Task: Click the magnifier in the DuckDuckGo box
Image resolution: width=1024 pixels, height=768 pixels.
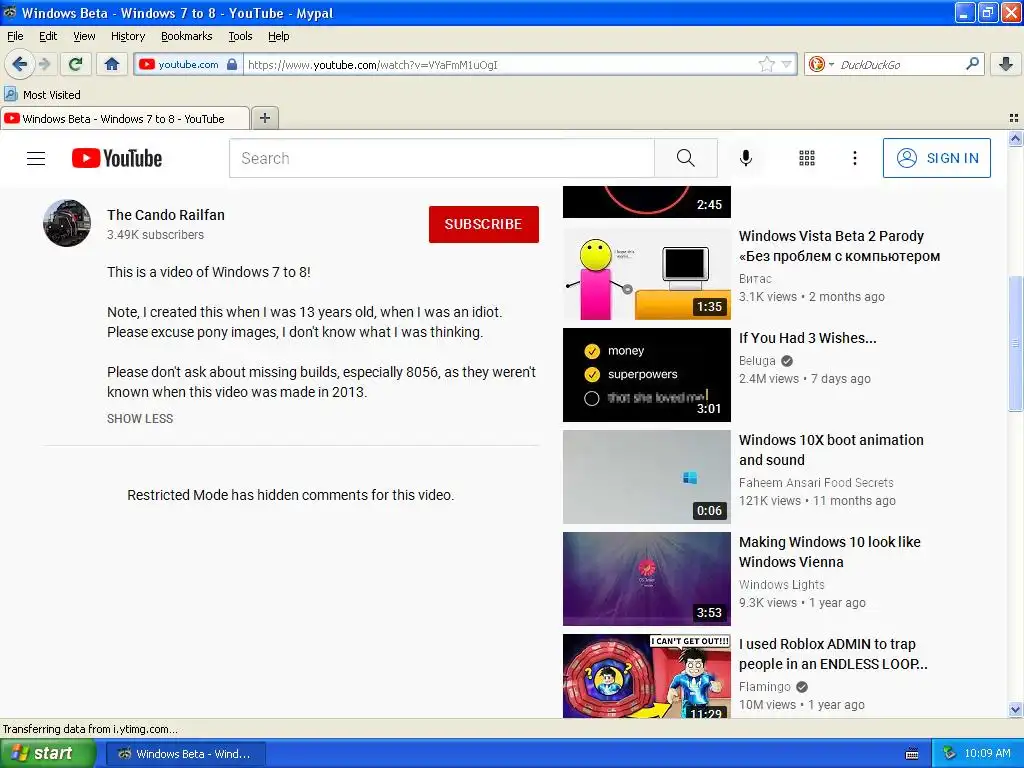Action: click(x=972, y=64)
